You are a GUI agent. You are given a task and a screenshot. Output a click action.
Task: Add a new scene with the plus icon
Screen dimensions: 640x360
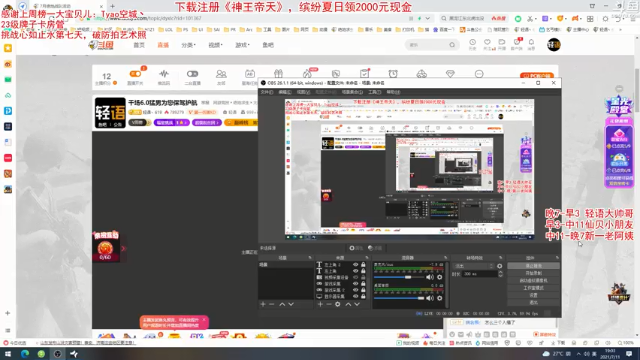263,304
